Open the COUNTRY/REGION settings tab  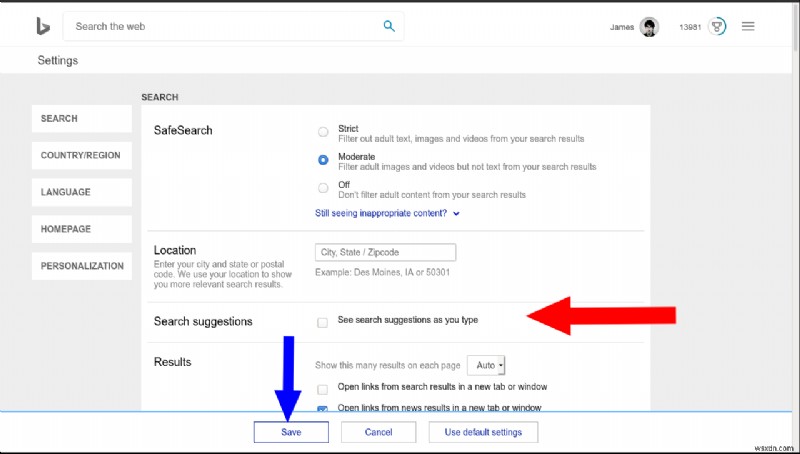point(82,155)
